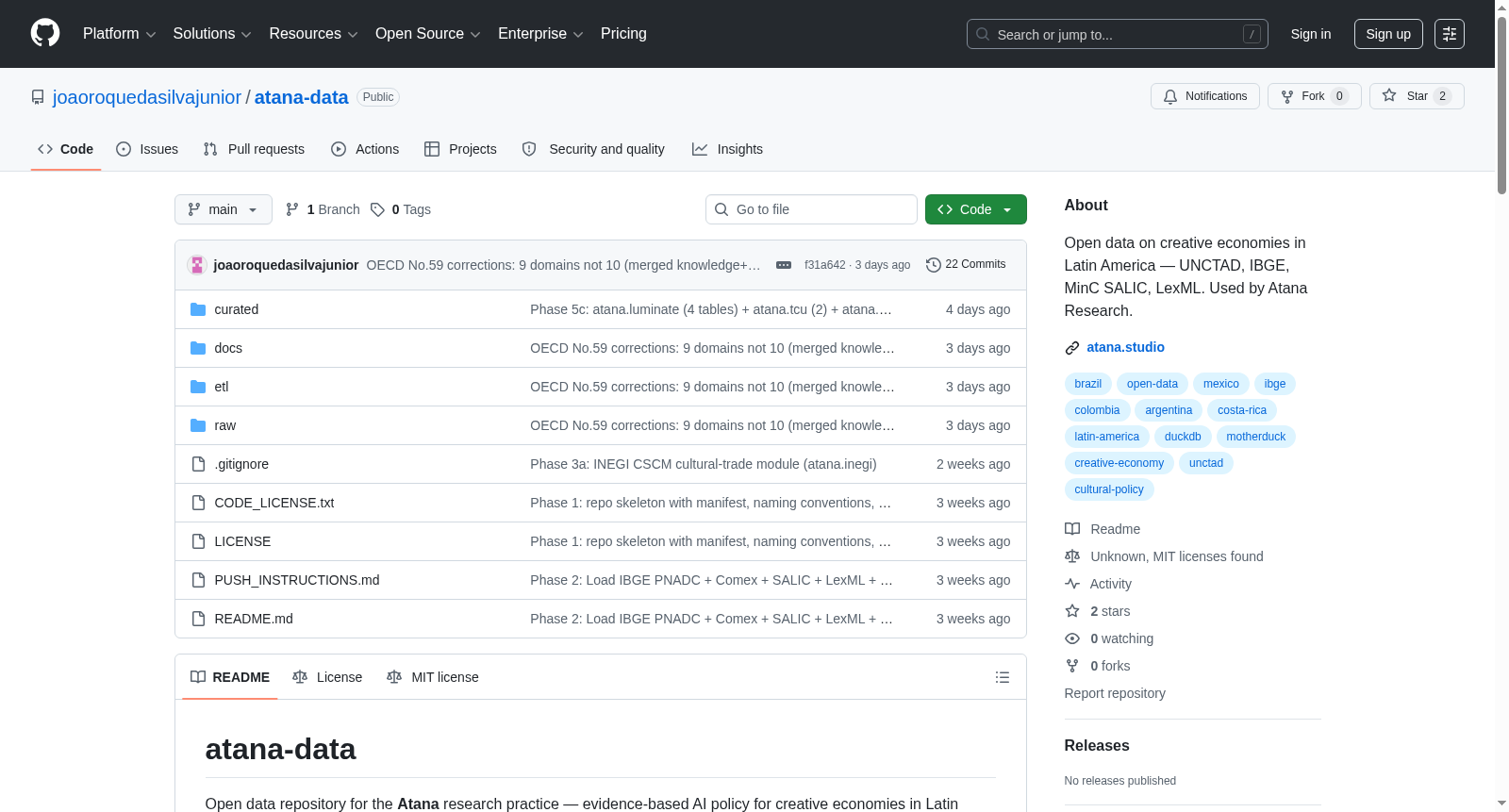This screenshot has height=812, width=1509.
Task: Click the Go to file search box
Action: point(811,209)
